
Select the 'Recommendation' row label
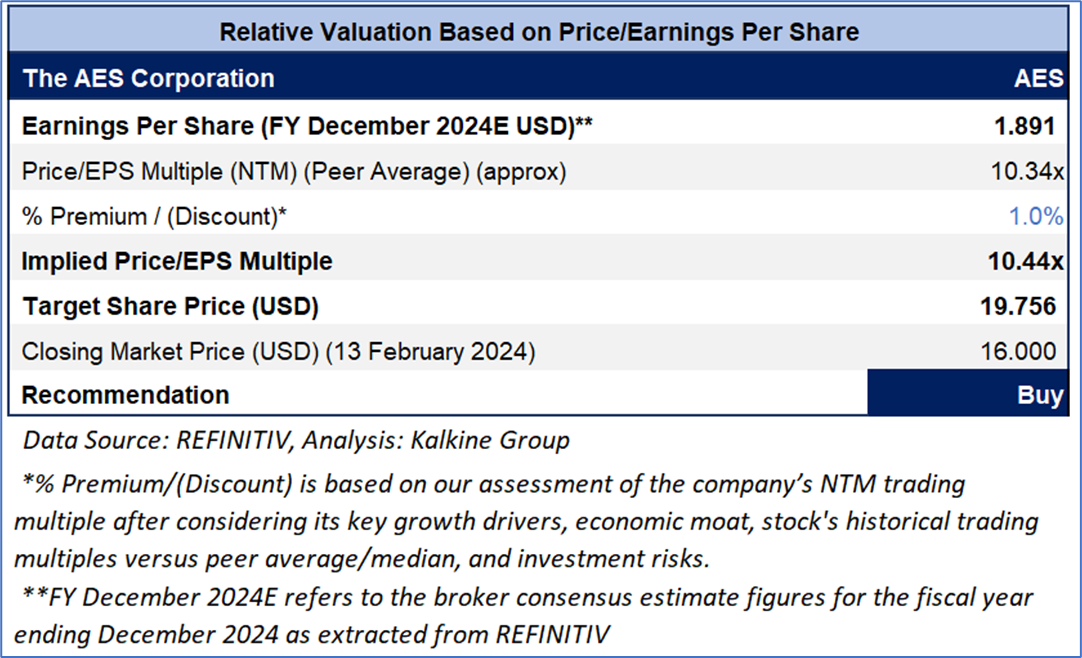tap(125, 394)
